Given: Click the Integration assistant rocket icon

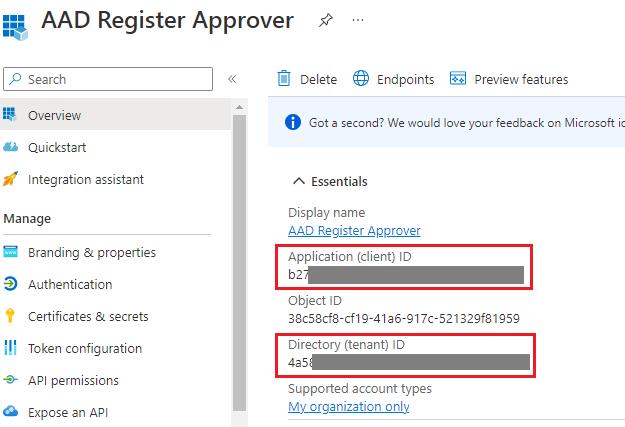Looking at the screenshot, I should (x=11, y=179).
